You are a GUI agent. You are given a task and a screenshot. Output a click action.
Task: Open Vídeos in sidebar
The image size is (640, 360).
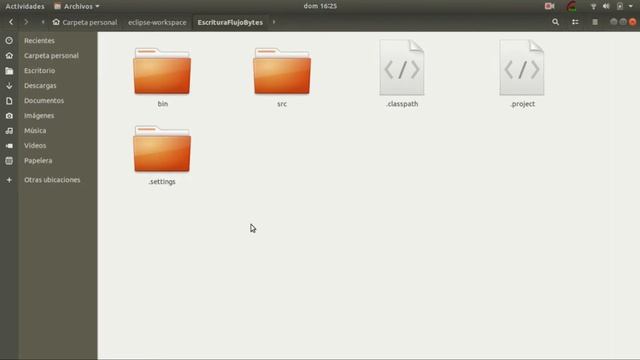point(35,146)
